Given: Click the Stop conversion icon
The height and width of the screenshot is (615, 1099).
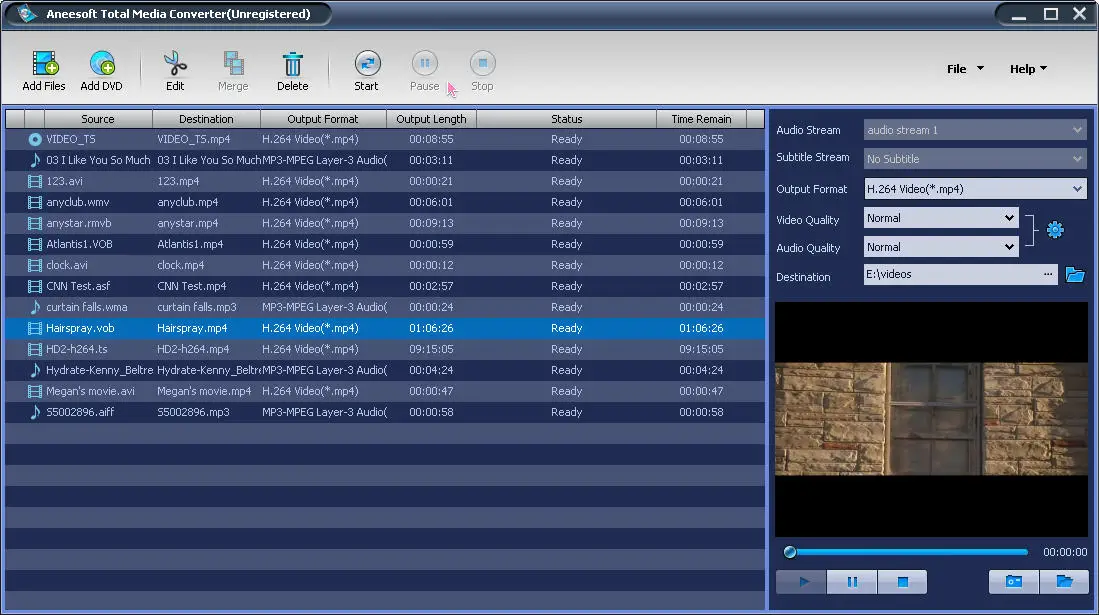Looking at the screenshot, I should 482,63.
